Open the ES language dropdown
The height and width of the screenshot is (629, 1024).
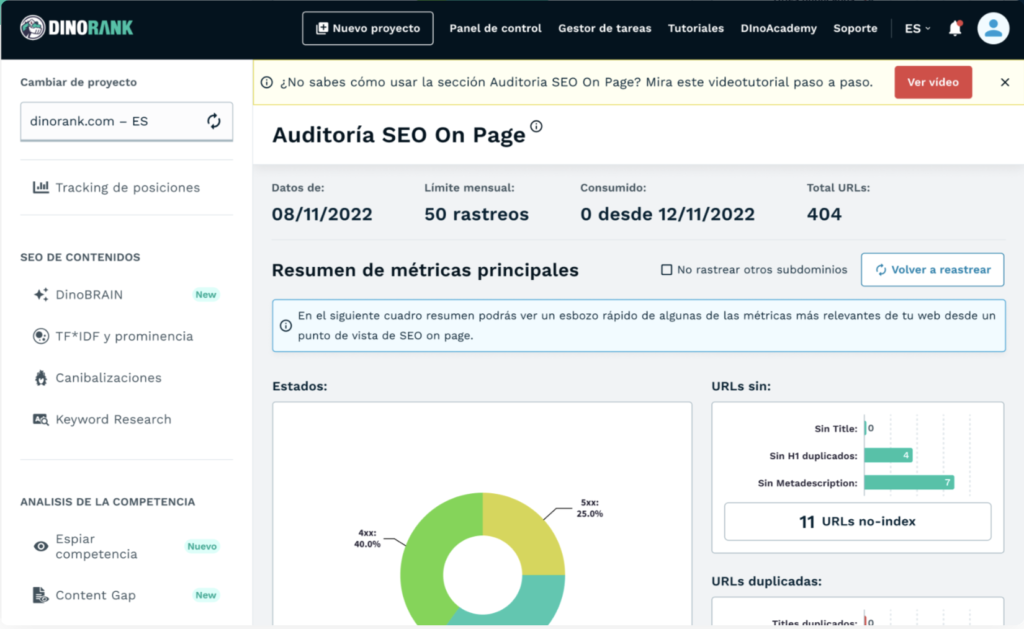click(917, 28)
